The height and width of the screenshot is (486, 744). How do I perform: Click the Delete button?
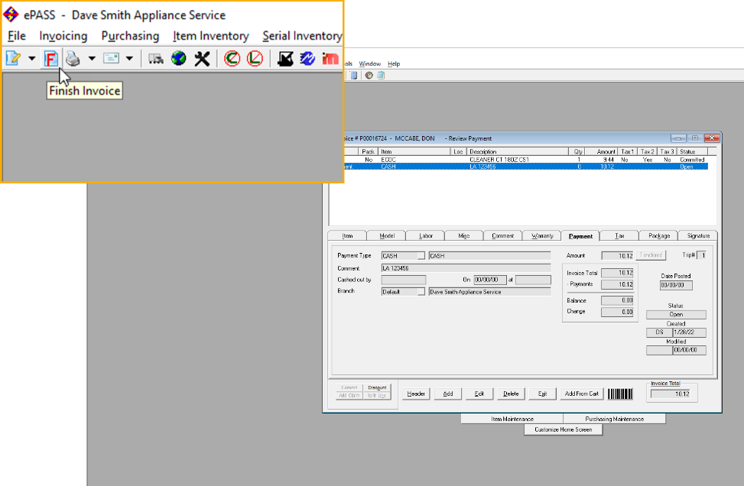click(510, 394)
